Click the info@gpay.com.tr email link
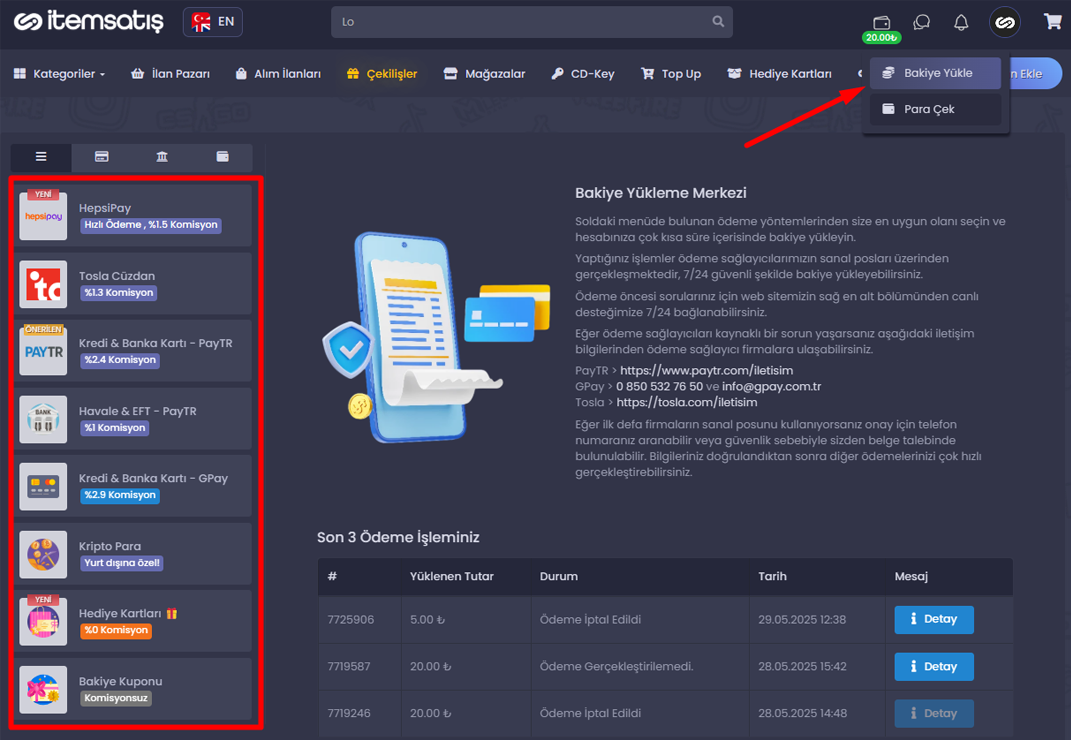 coord(771,386)
